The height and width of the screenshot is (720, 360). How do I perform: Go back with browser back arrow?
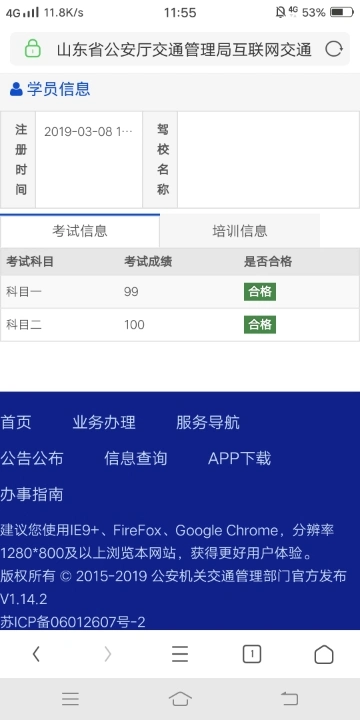[36, 654]
